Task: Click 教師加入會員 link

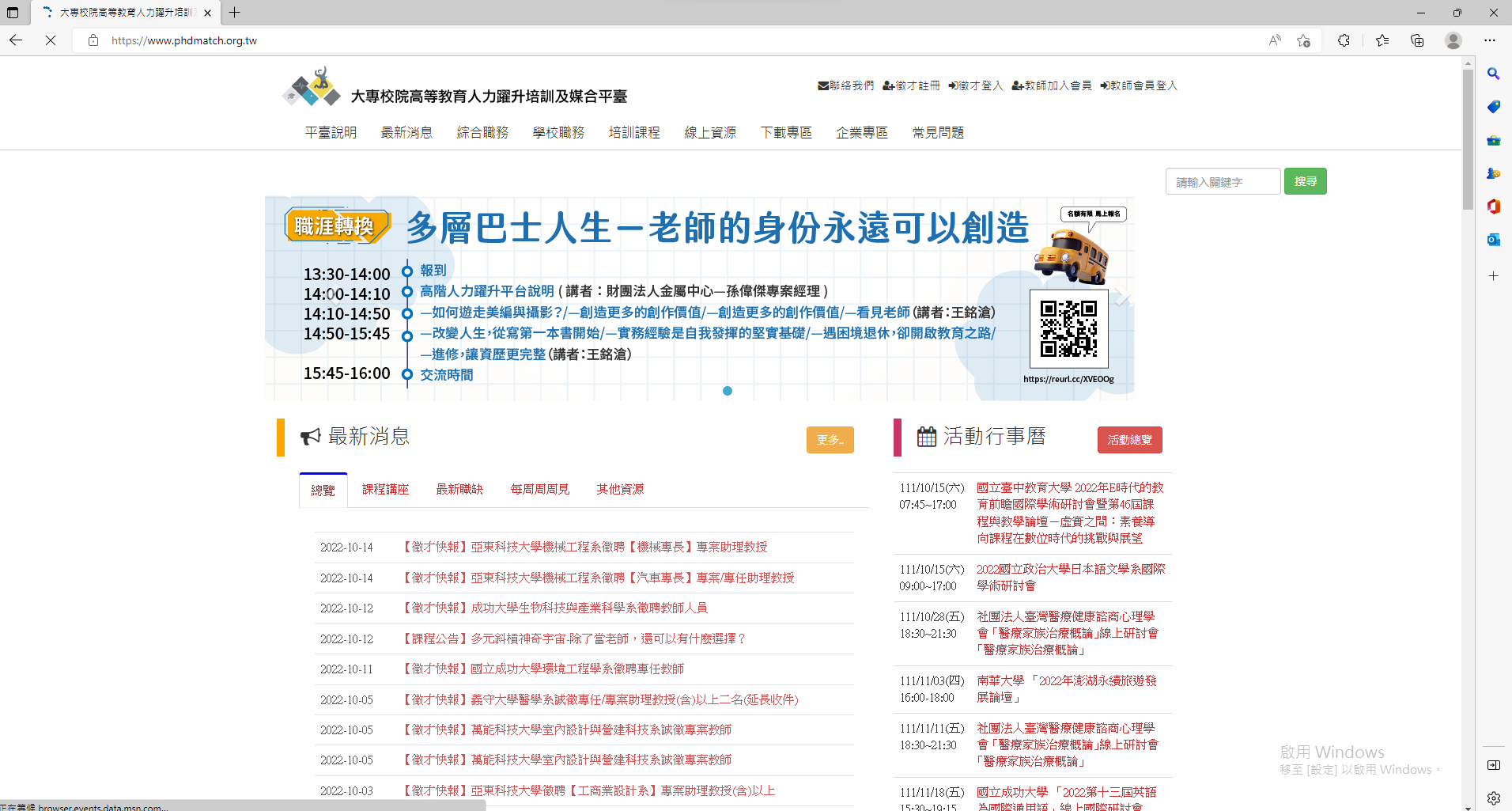Action: (1052, 85)
